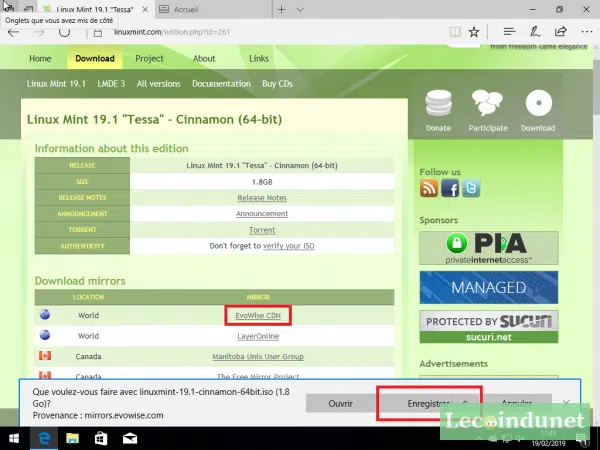Open the RSS feed icon
Screen dimensions: 600x450
coord(429,188)
